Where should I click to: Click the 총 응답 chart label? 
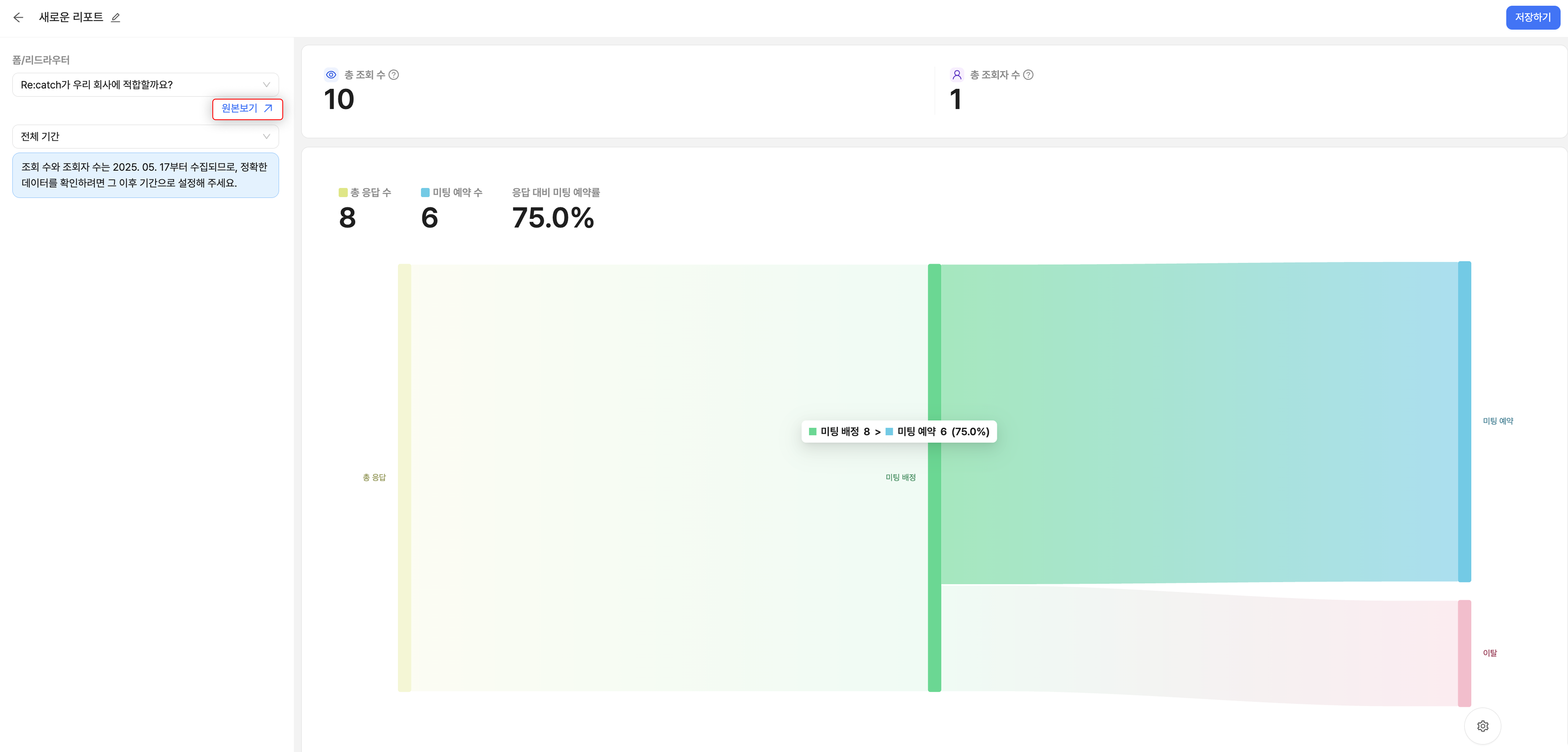374,477
